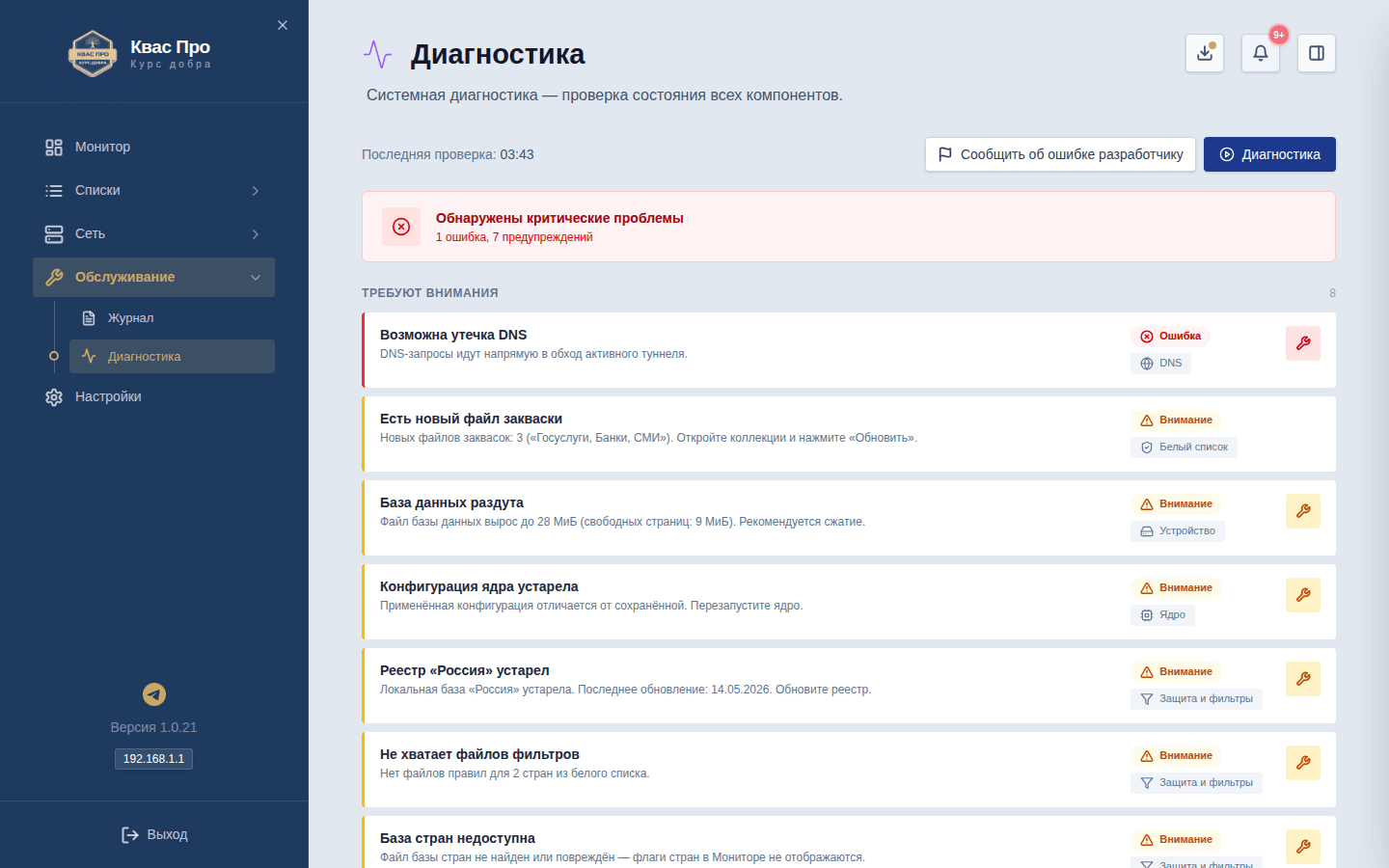Click the '1 ошибка, 7 предупреждений' text
1389x868 pixels.
coord(514,237)
